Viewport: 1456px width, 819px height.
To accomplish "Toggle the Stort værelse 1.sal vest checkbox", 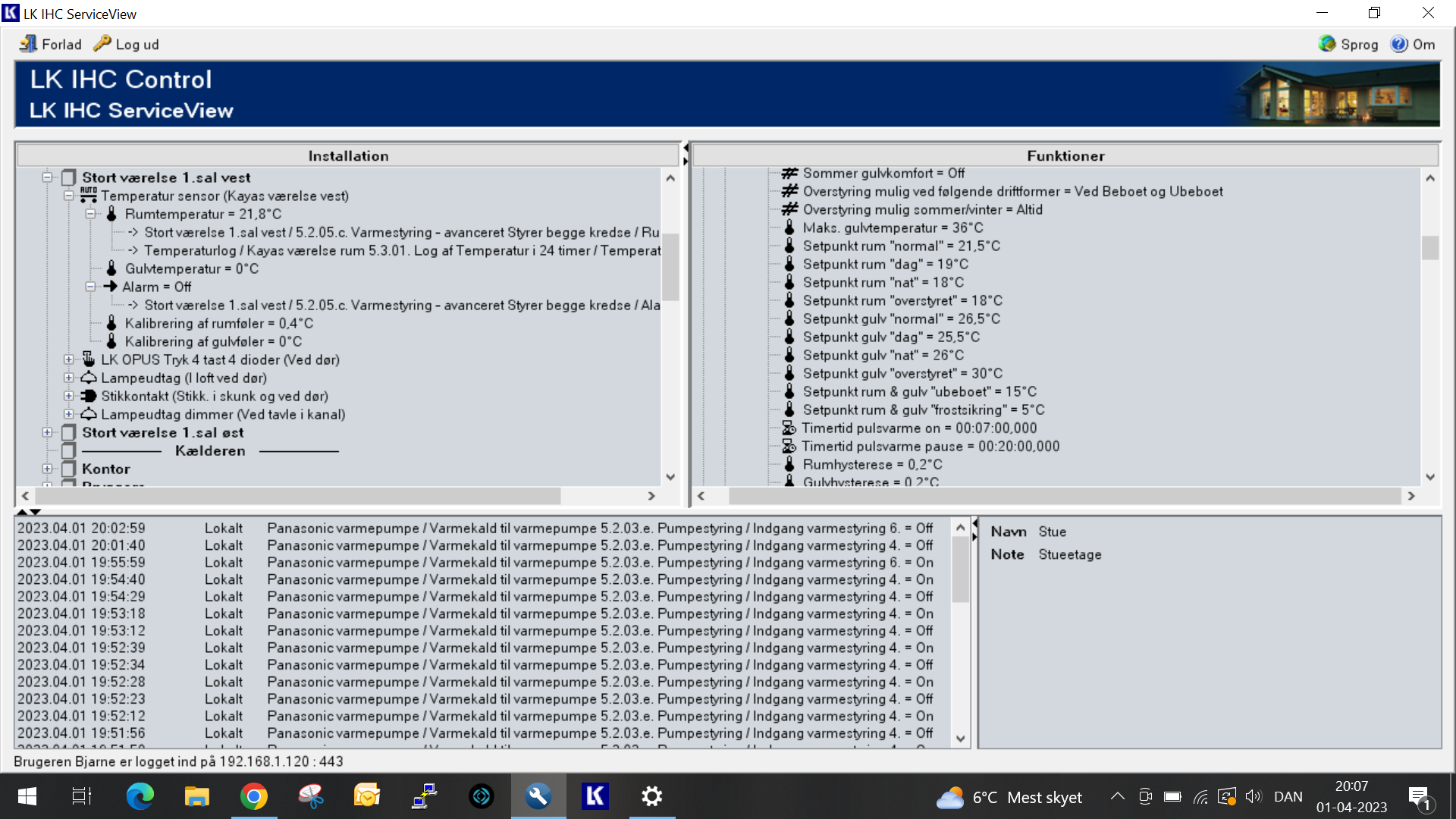I will (x=69, y=177).
